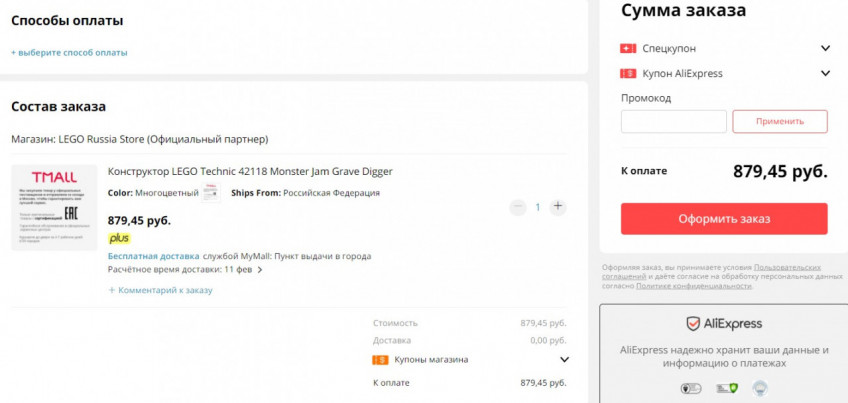Open the TMALL product image
This screenshot has width=848, height=403.
point(54,207)
